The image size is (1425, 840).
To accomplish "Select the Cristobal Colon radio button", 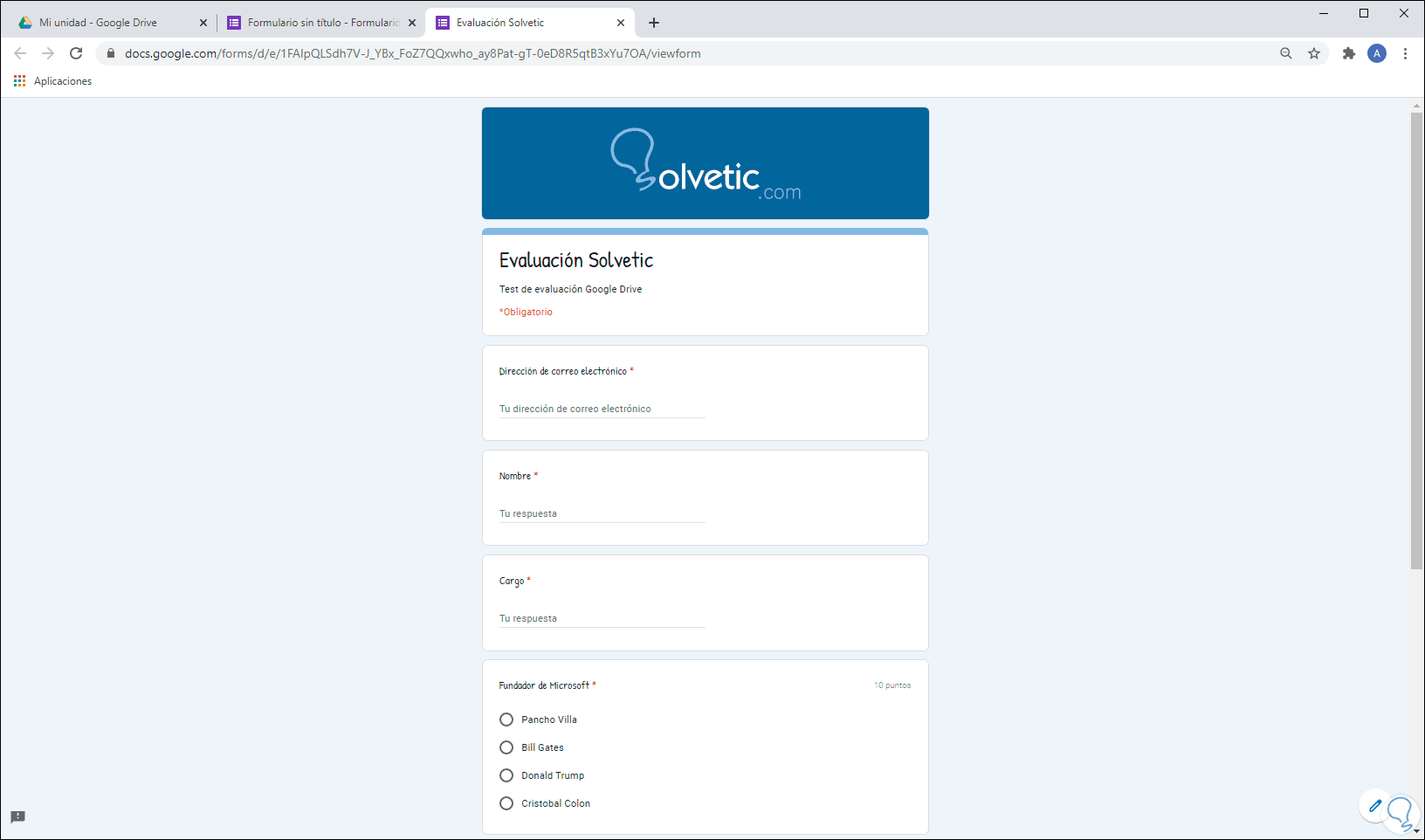I will pos(506,803).
